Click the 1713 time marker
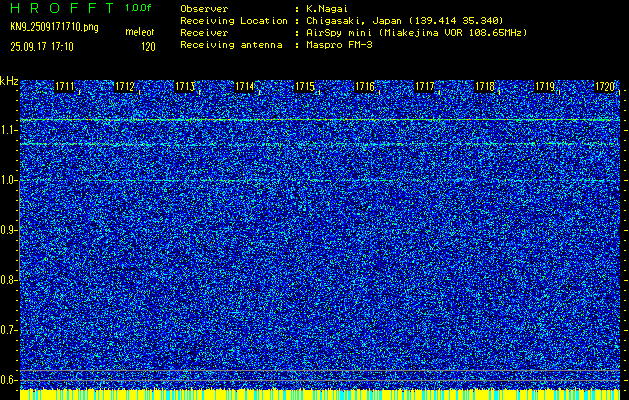 click(185, 86)
